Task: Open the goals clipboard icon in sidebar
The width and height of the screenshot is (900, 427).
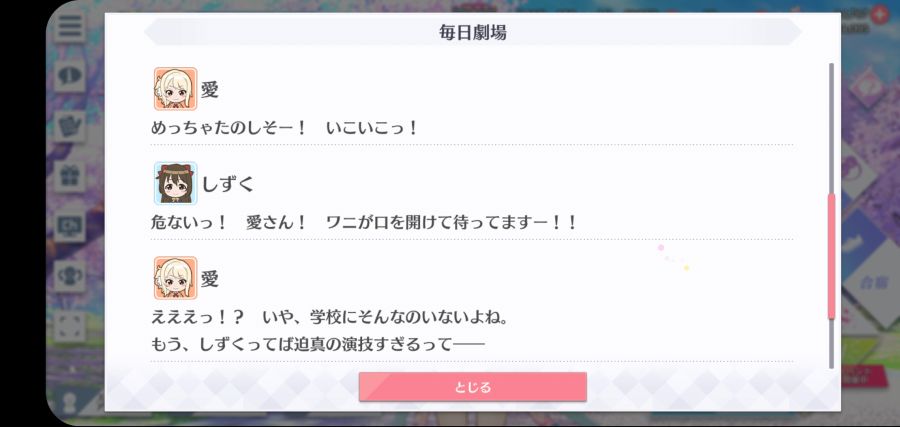Action: pyautogui.click(x=70, y=125)
